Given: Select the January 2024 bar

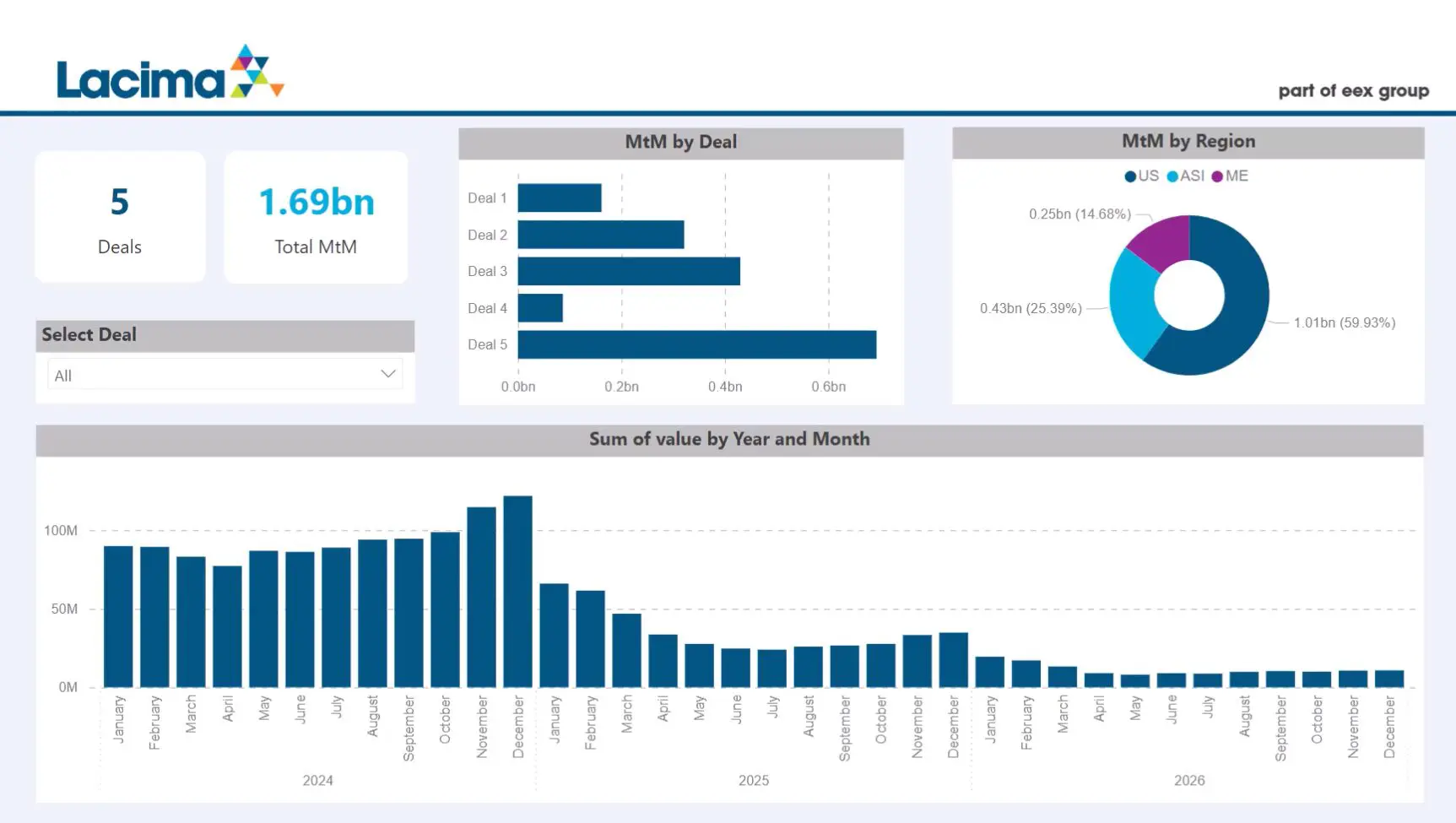Looking at the screenshot, I should [118, 617].
